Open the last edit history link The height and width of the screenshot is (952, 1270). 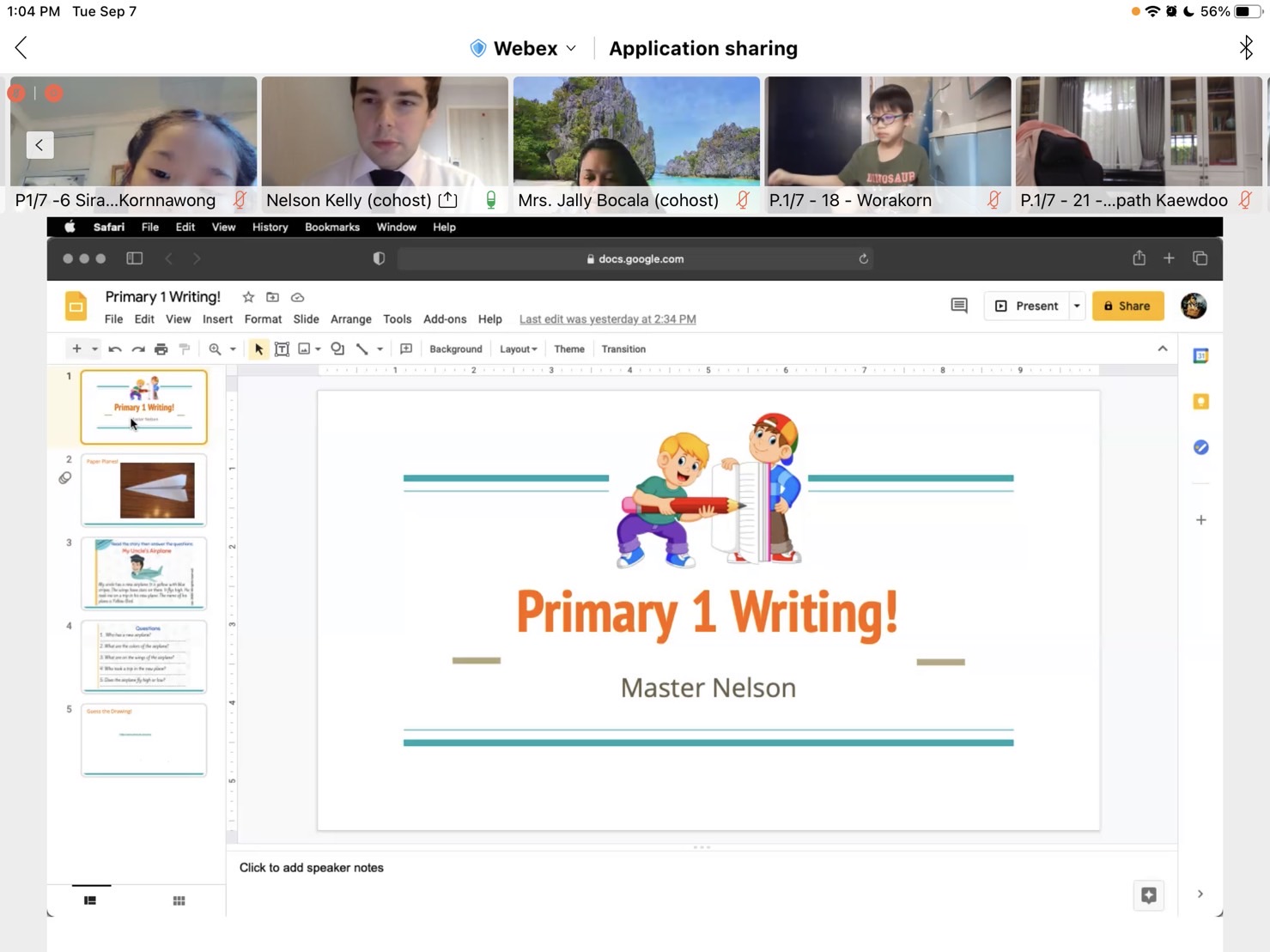607,319
